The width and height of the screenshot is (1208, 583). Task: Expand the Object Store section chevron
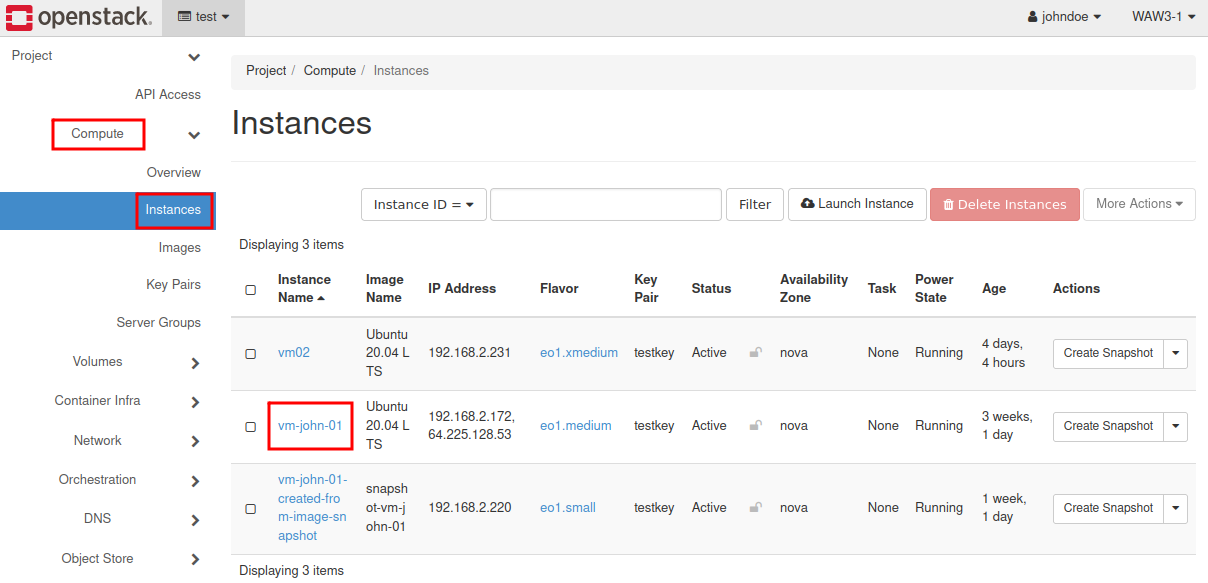pos(195,560)
